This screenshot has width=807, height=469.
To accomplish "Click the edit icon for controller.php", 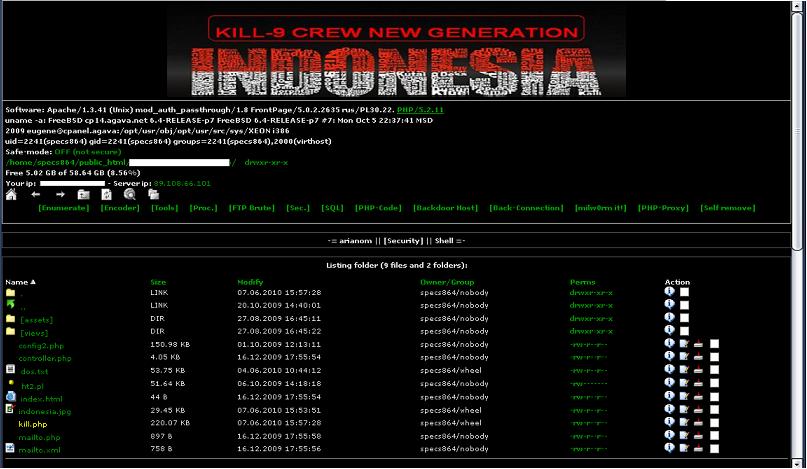I will point(684,357).
